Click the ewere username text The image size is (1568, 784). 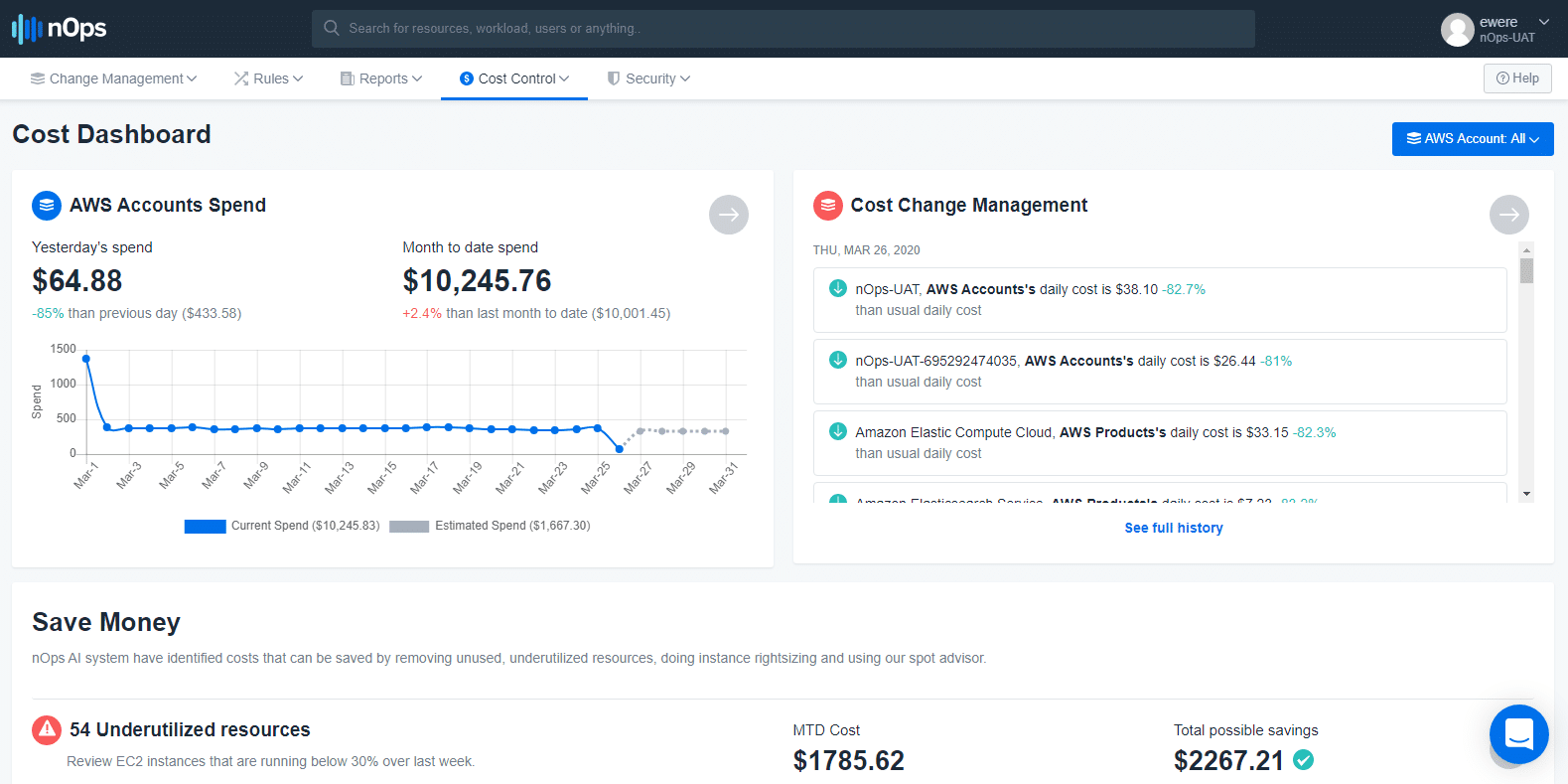point(1497,22)
